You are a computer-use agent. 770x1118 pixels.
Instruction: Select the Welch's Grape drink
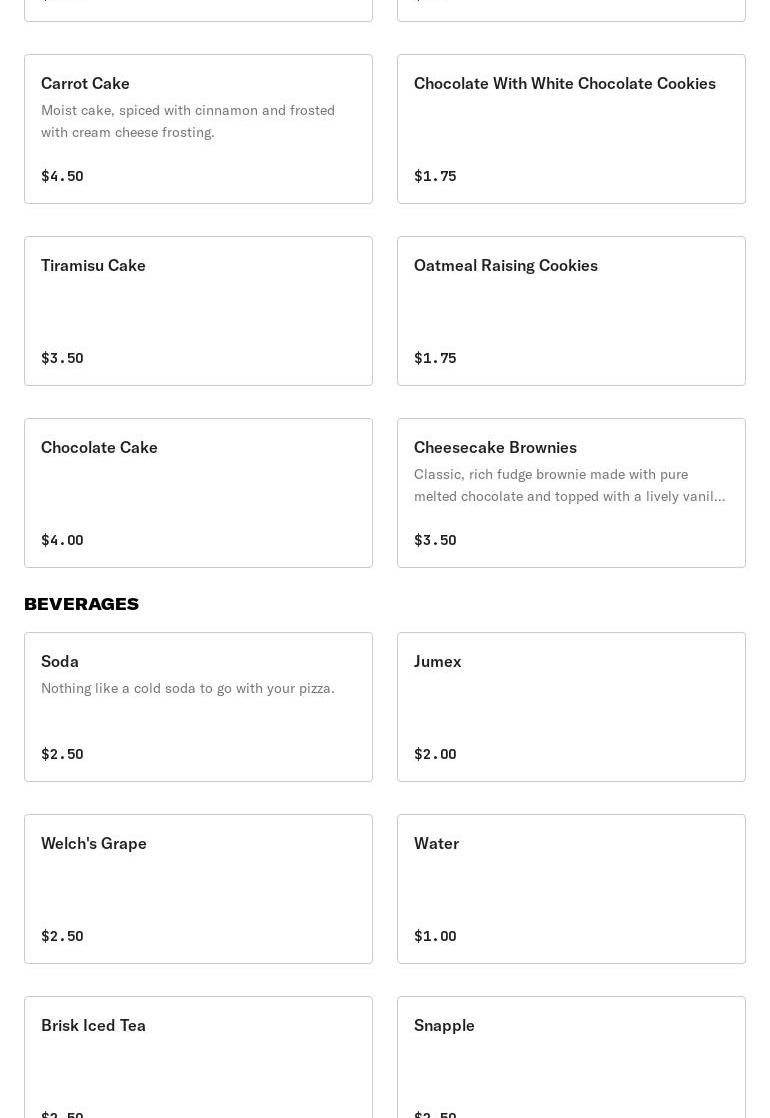click(x=198, y=888)
